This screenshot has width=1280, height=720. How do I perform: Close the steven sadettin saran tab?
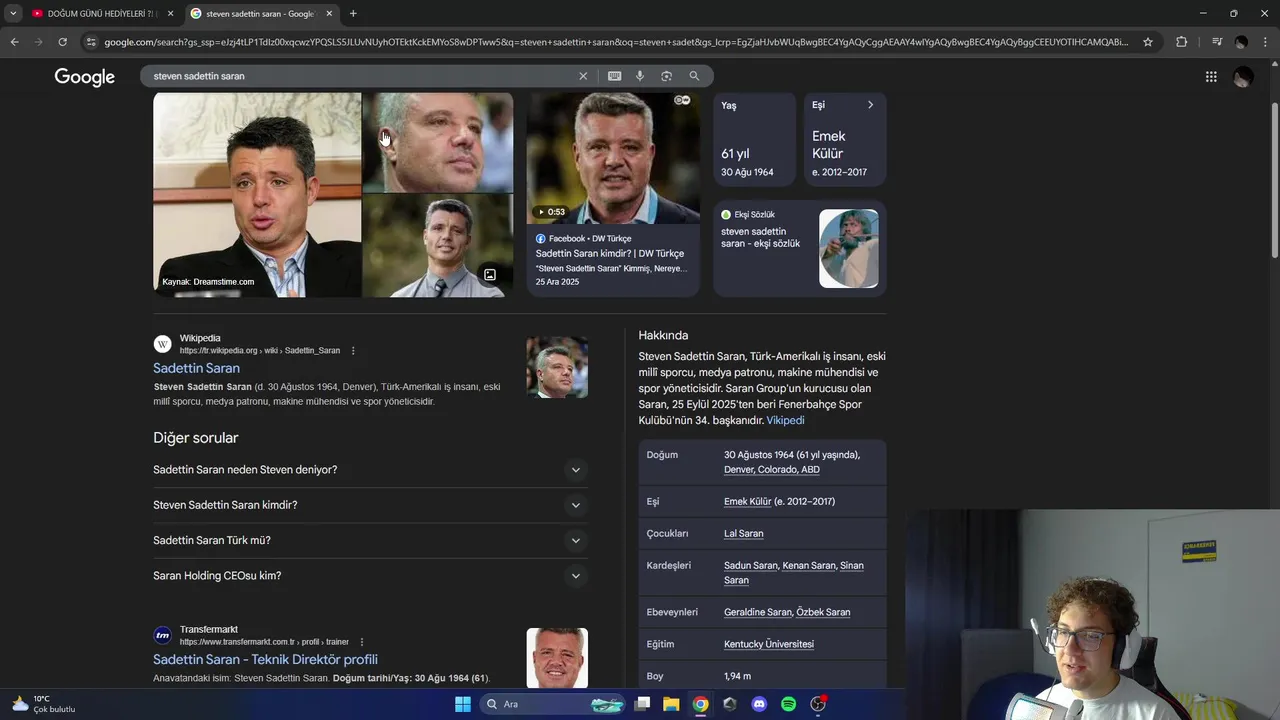(x=329, y=14)
